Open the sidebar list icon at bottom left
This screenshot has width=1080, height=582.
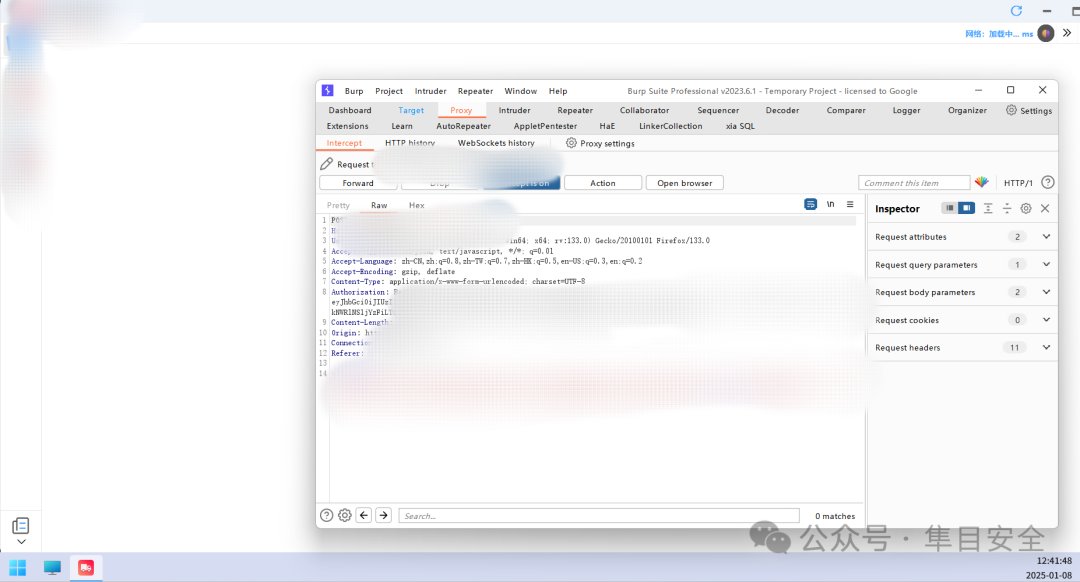click(20, 526)
